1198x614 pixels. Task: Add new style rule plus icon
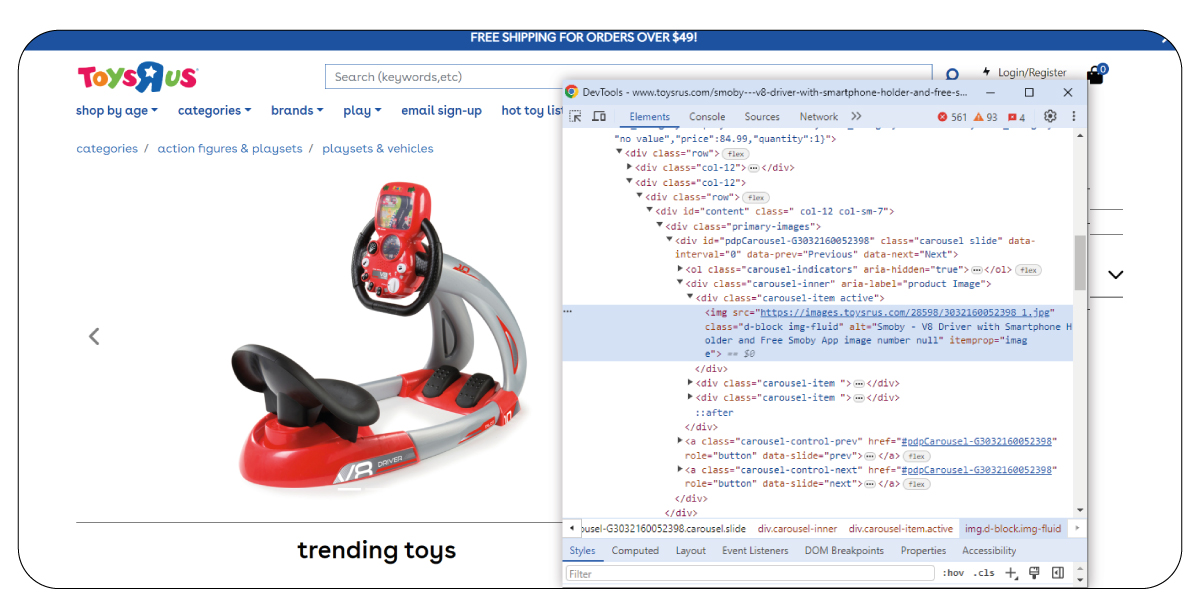point(1011,573)
